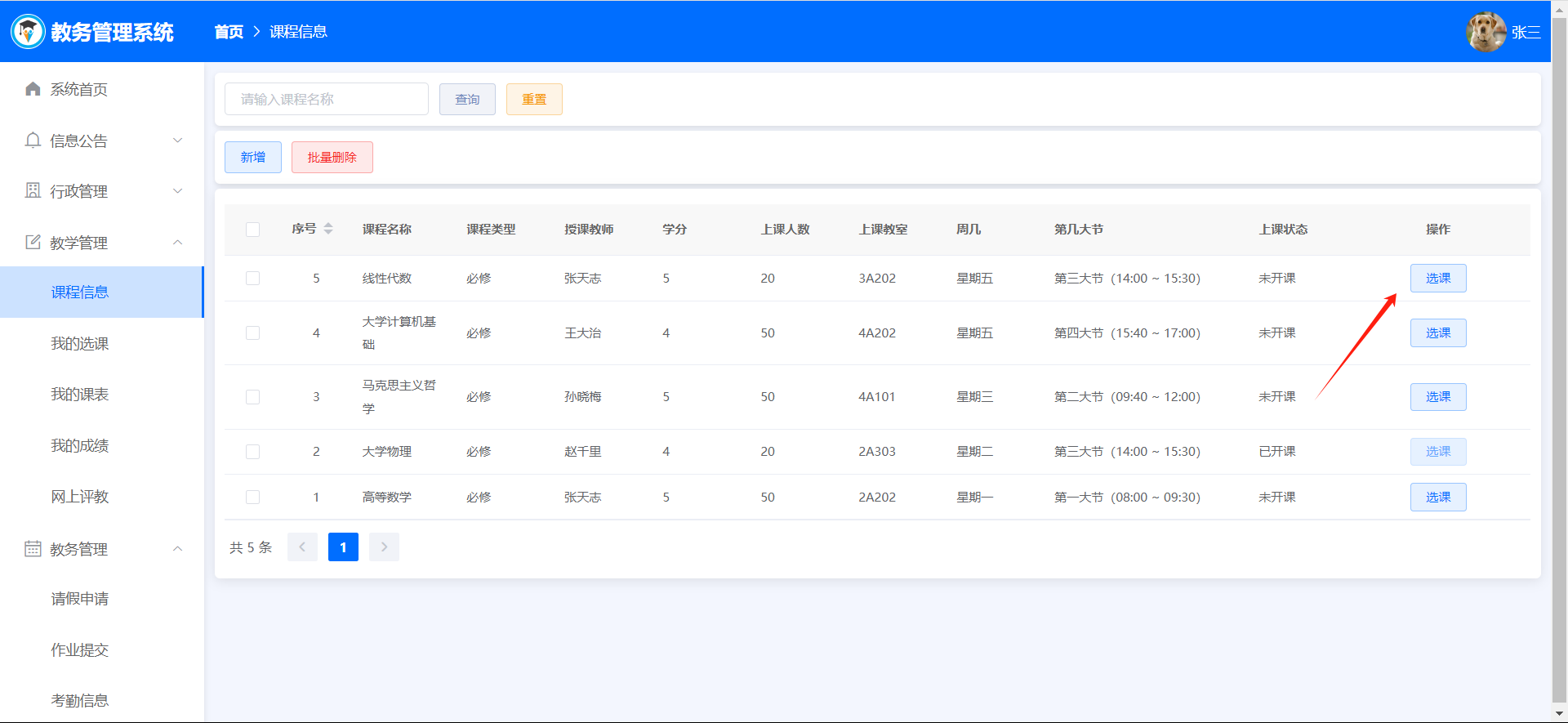1568x723 pixels.
Task: Click 选课 for 马克思主义哲学
Action: point(1438,396)
